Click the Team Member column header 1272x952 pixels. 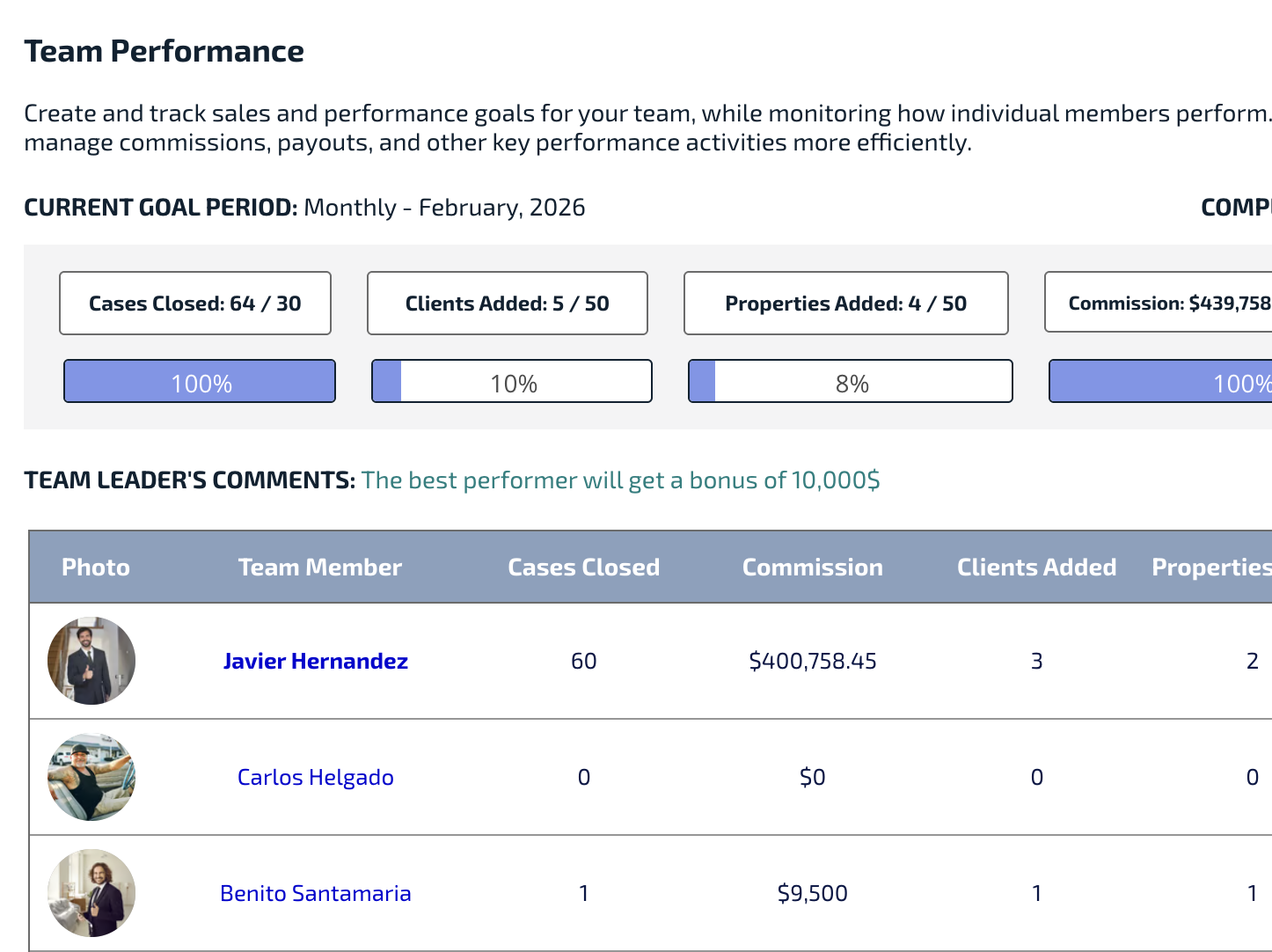click(x=319, y=568)
